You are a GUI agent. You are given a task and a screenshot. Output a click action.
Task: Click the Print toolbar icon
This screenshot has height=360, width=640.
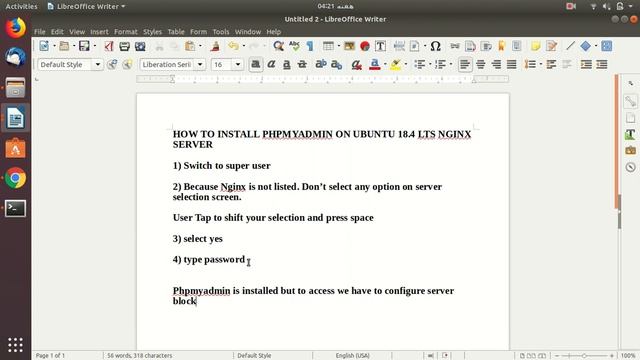click(x=124, y=46)
